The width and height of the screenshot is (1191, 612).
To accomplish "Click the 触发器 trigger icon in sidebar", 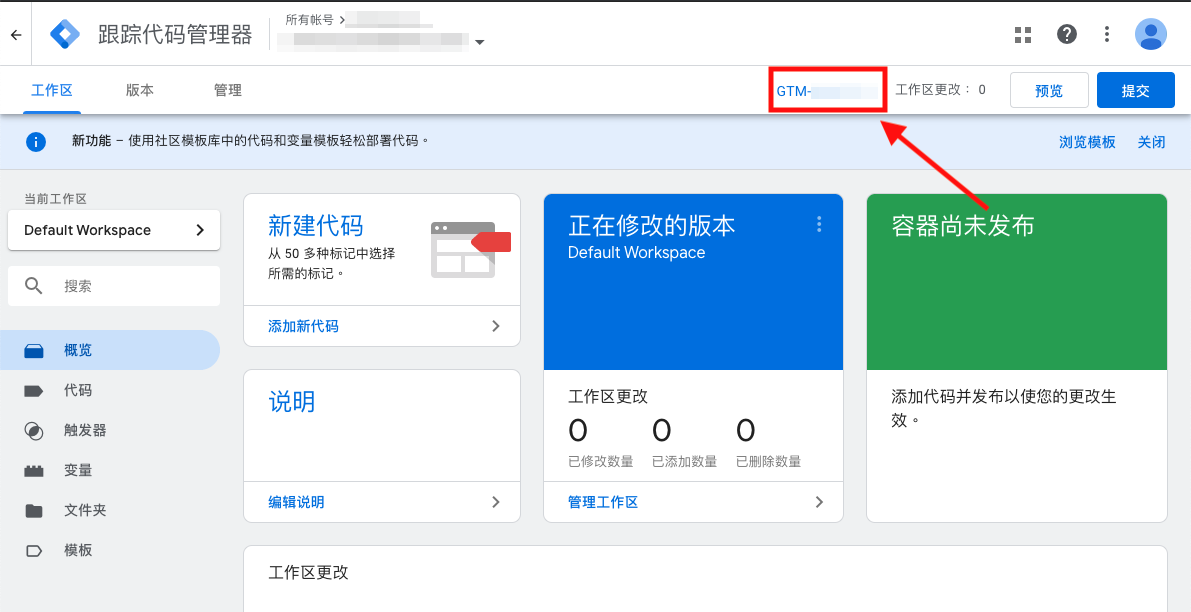I will [x=33, y=431].
